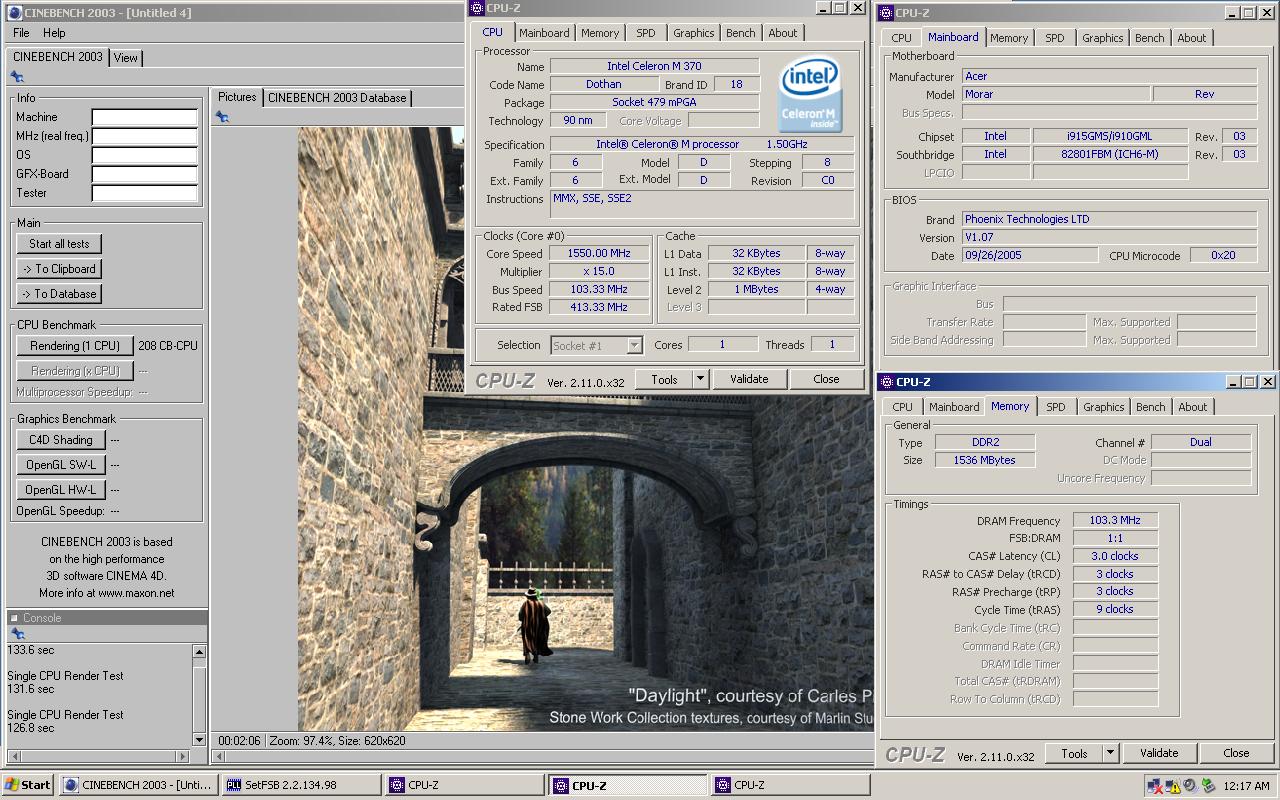Click the DRAM Frequency 103.3 MHz value
1280x800 pixels.
coord(1115,521)
